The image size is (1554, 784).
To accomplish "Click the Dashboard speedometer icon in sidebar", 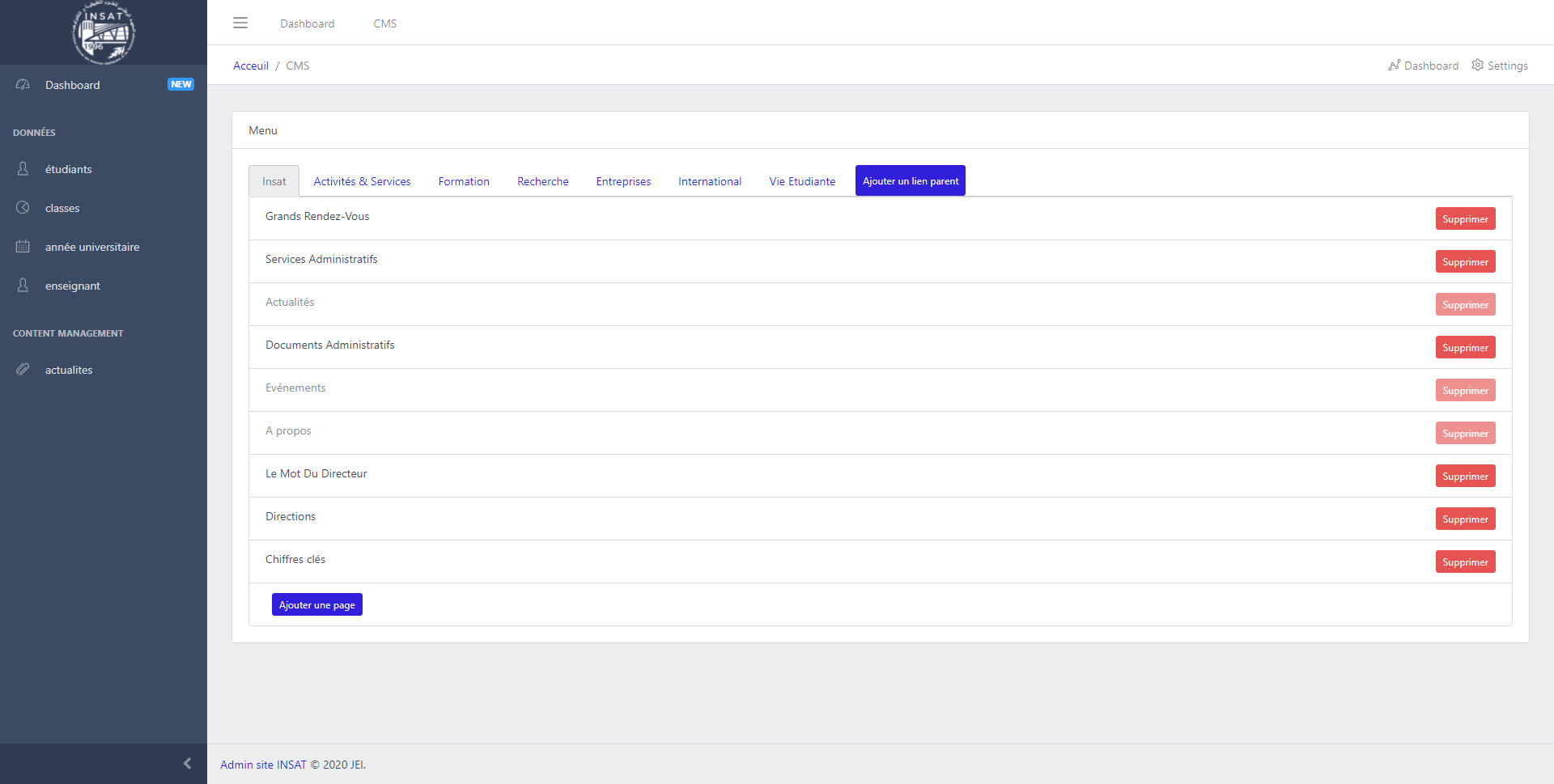I will pyautogui.click(x=23, y=85).
